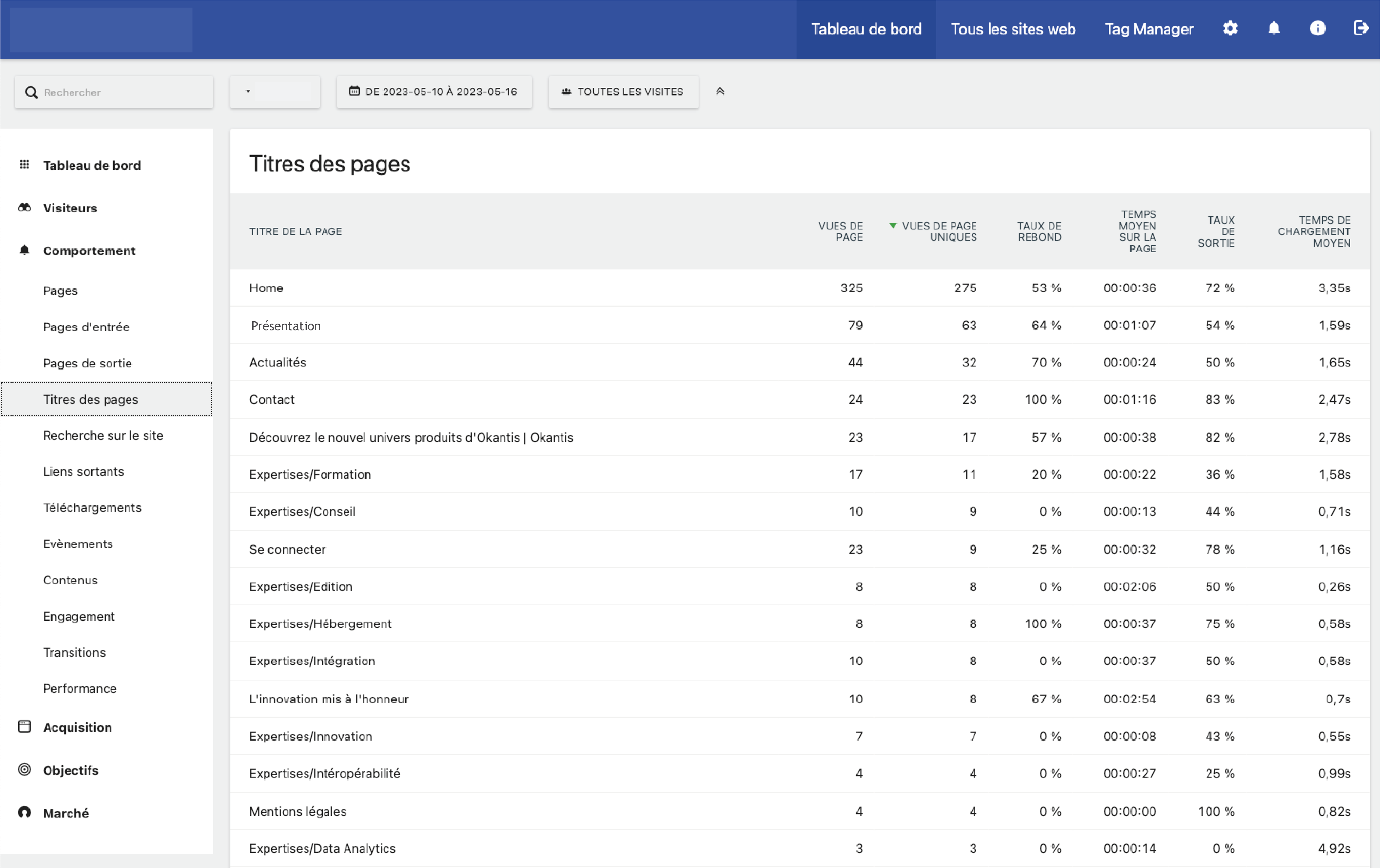Click the L'innovation mis à l'honneur row
This screenshot has height=868, width=1380.
tap(329, 699)
